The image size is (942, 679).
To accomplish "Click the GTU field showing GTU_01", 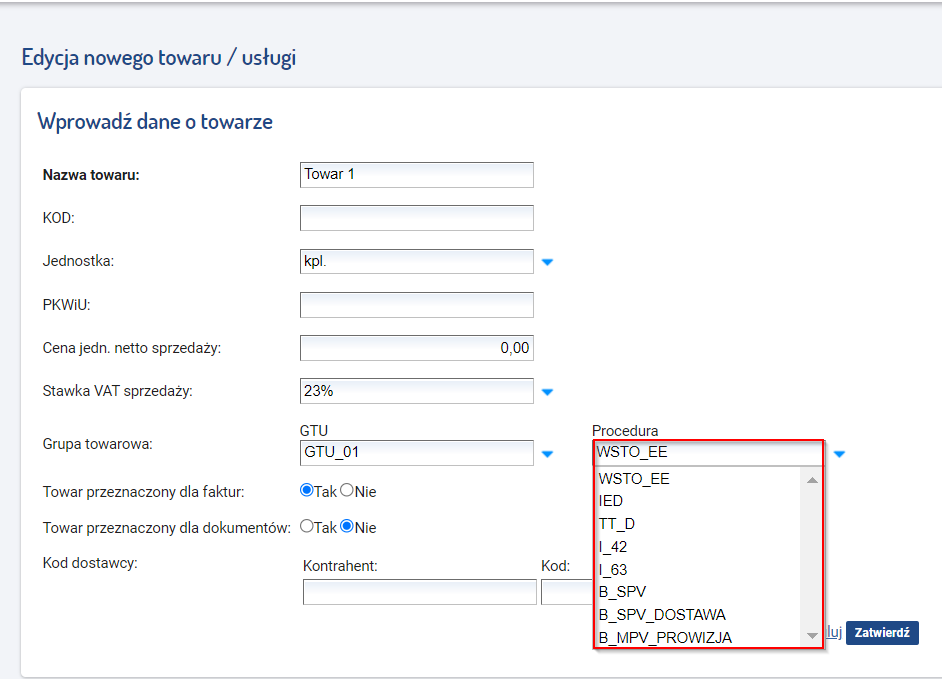I will 416,453.
